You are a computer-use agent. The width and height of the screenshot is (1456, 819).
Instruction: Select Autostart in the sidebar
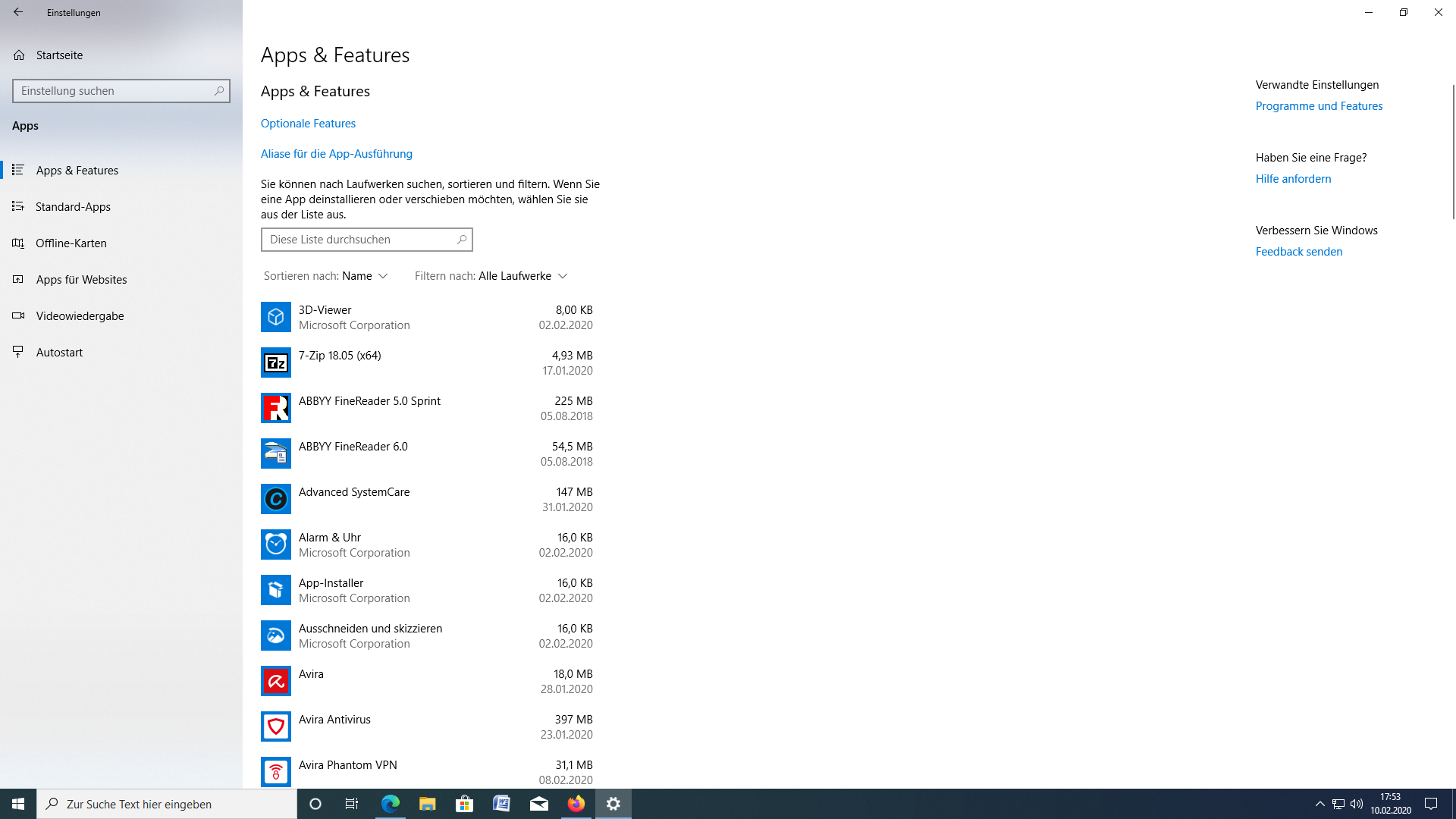(x=121, y=353)
